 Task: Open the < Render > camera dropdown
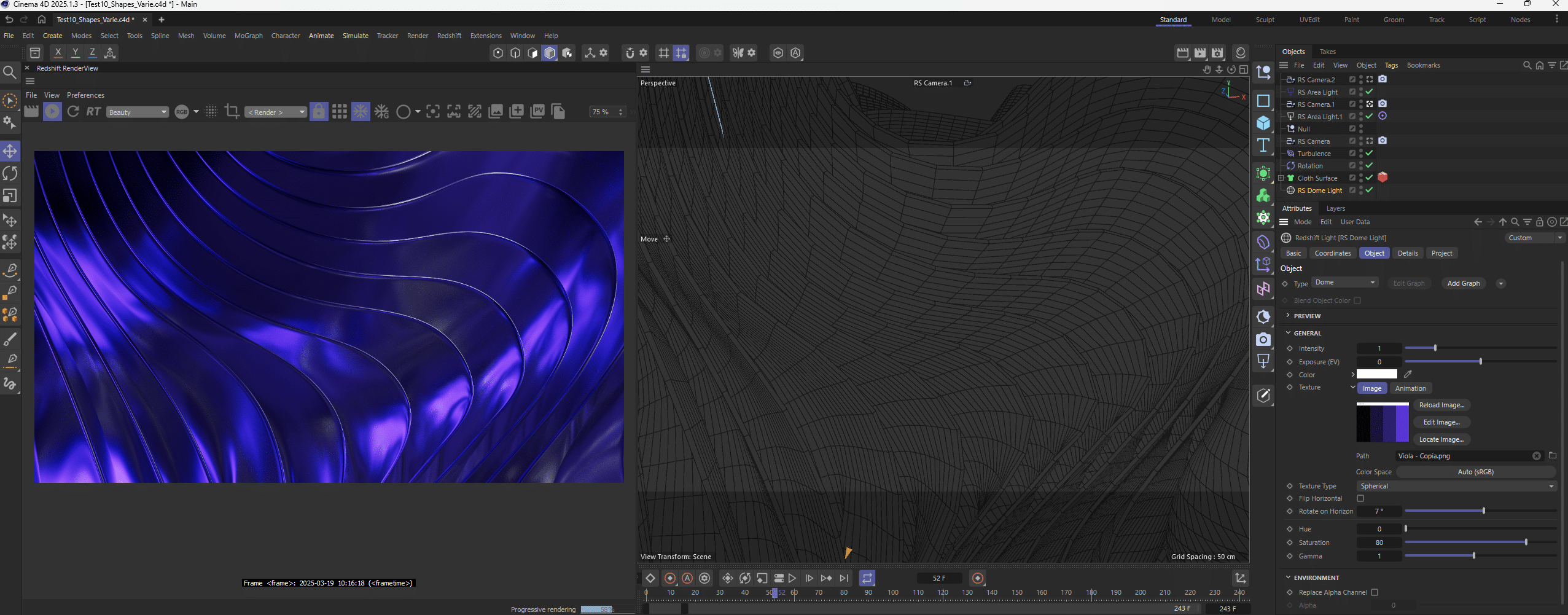tap(275, 112)
